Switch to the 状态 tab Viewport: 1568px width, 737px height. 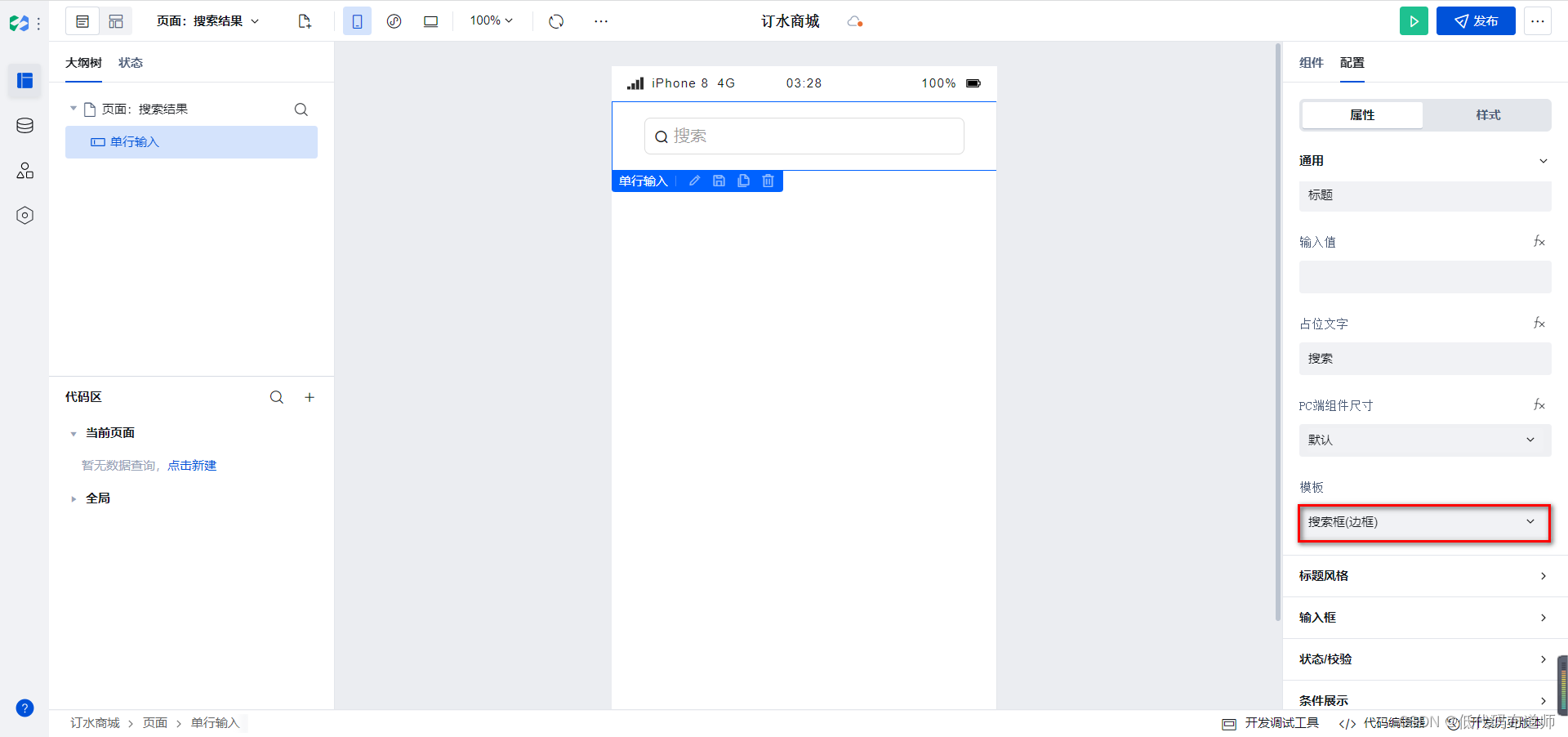(131, 63)
